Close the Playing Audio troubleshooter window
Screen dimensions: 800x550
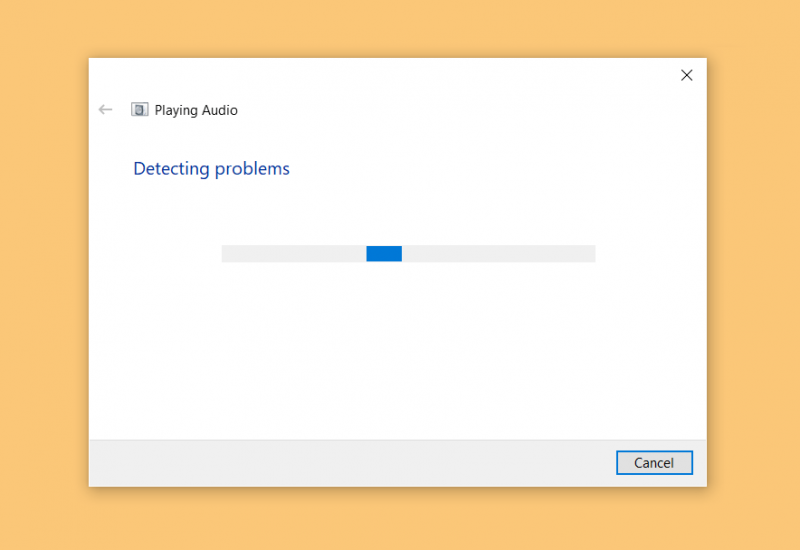coord(686,76)
